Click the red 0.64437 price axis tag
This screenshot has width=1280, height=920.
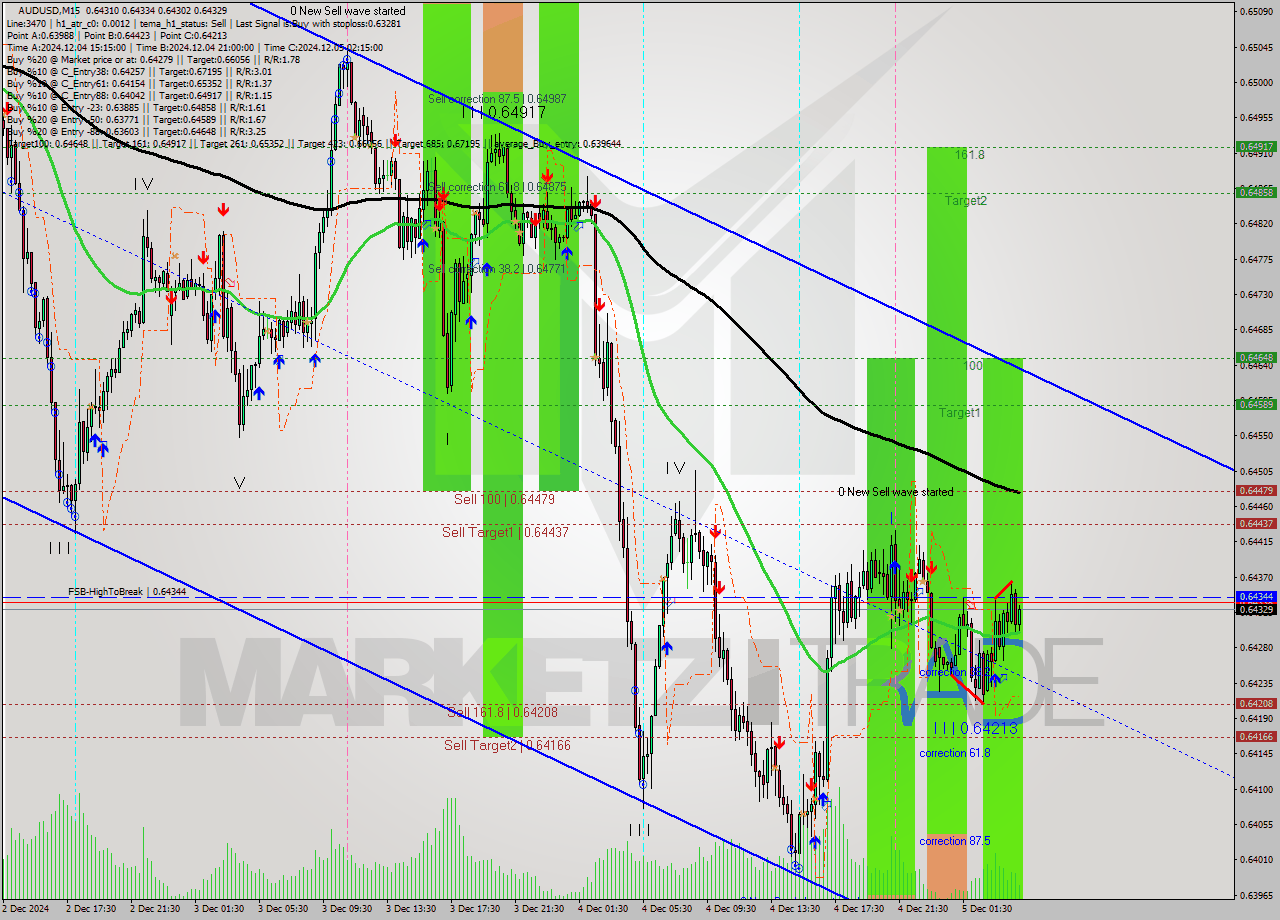[1256, 523]
